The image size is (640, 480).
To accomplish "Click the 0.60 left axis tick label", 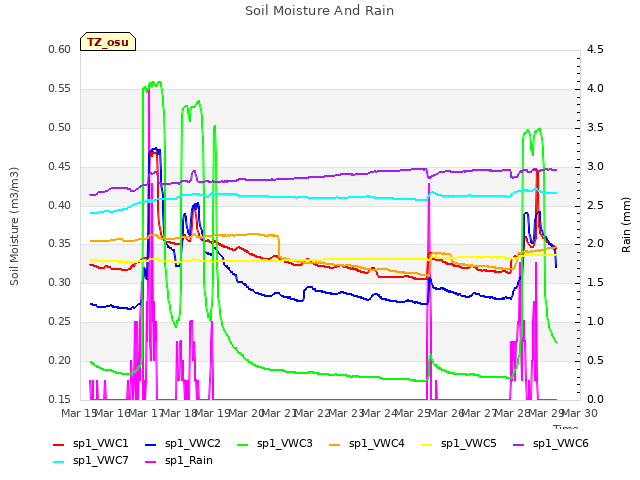I will [x=60, y=50].
